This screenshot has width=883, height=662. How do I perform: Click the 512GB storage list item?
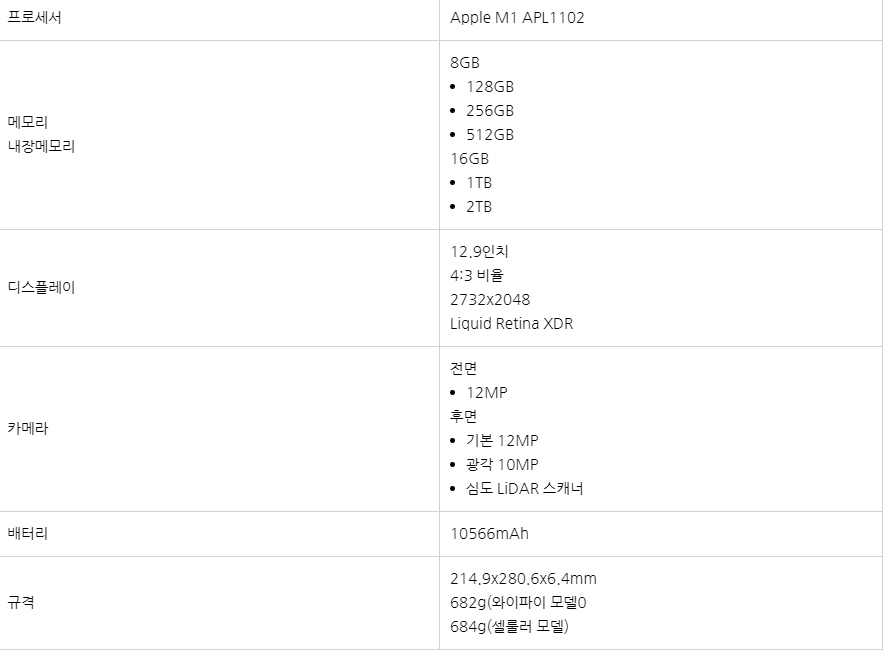click(x=490, y=135)
